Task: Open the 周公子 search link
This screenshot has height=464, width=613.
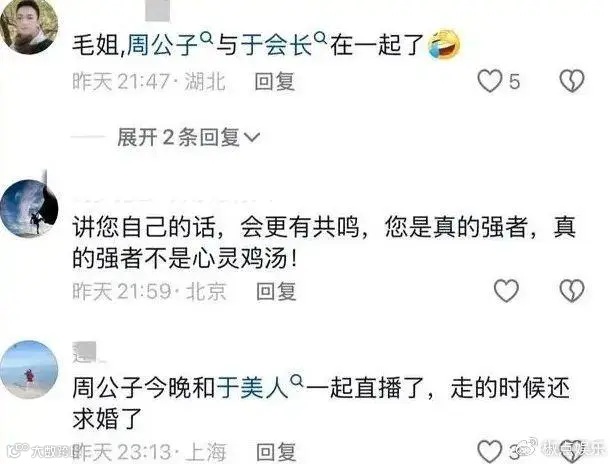Action: point(163,45)
